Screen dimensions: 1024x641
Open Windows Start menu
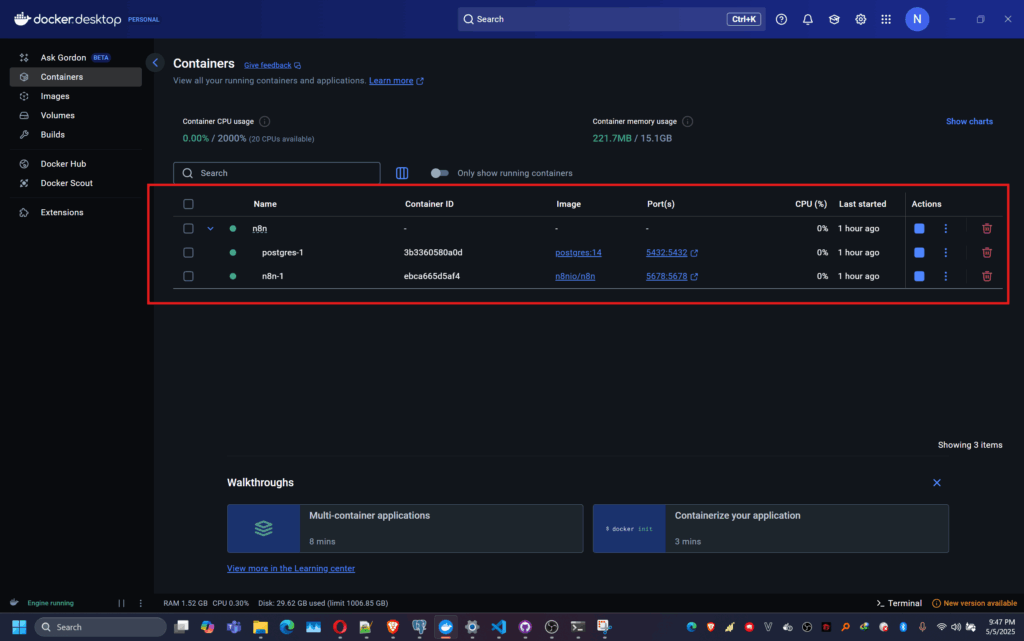(x=19, y=627)
